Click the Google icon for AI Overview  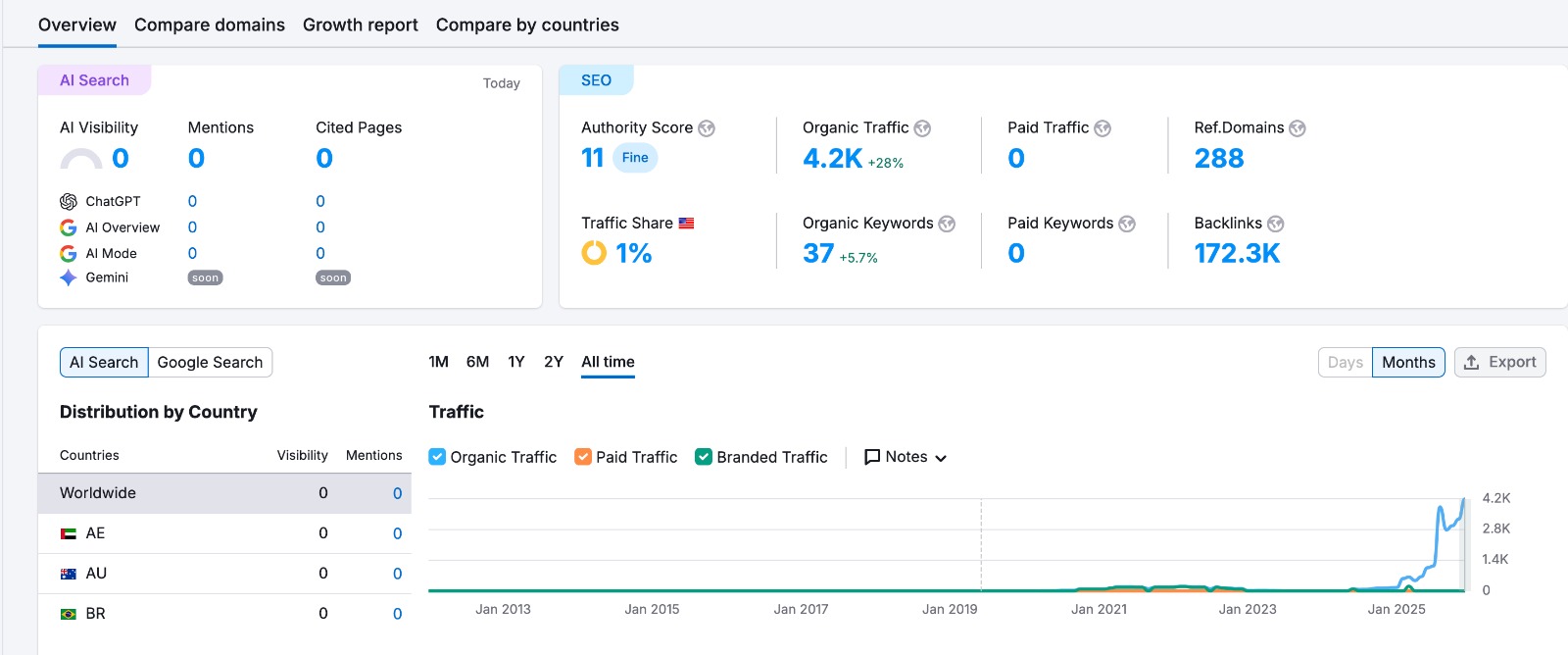[69, 227]
